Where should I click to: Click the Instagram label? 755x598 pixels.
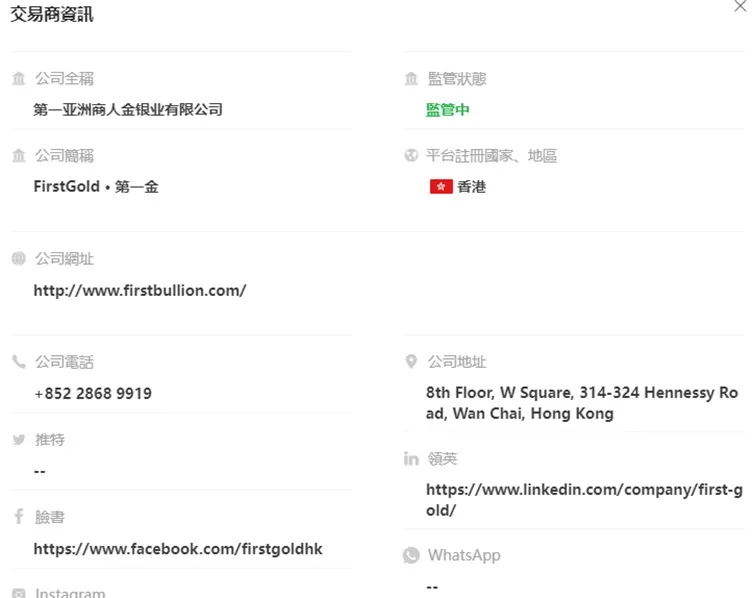[70, 593]
